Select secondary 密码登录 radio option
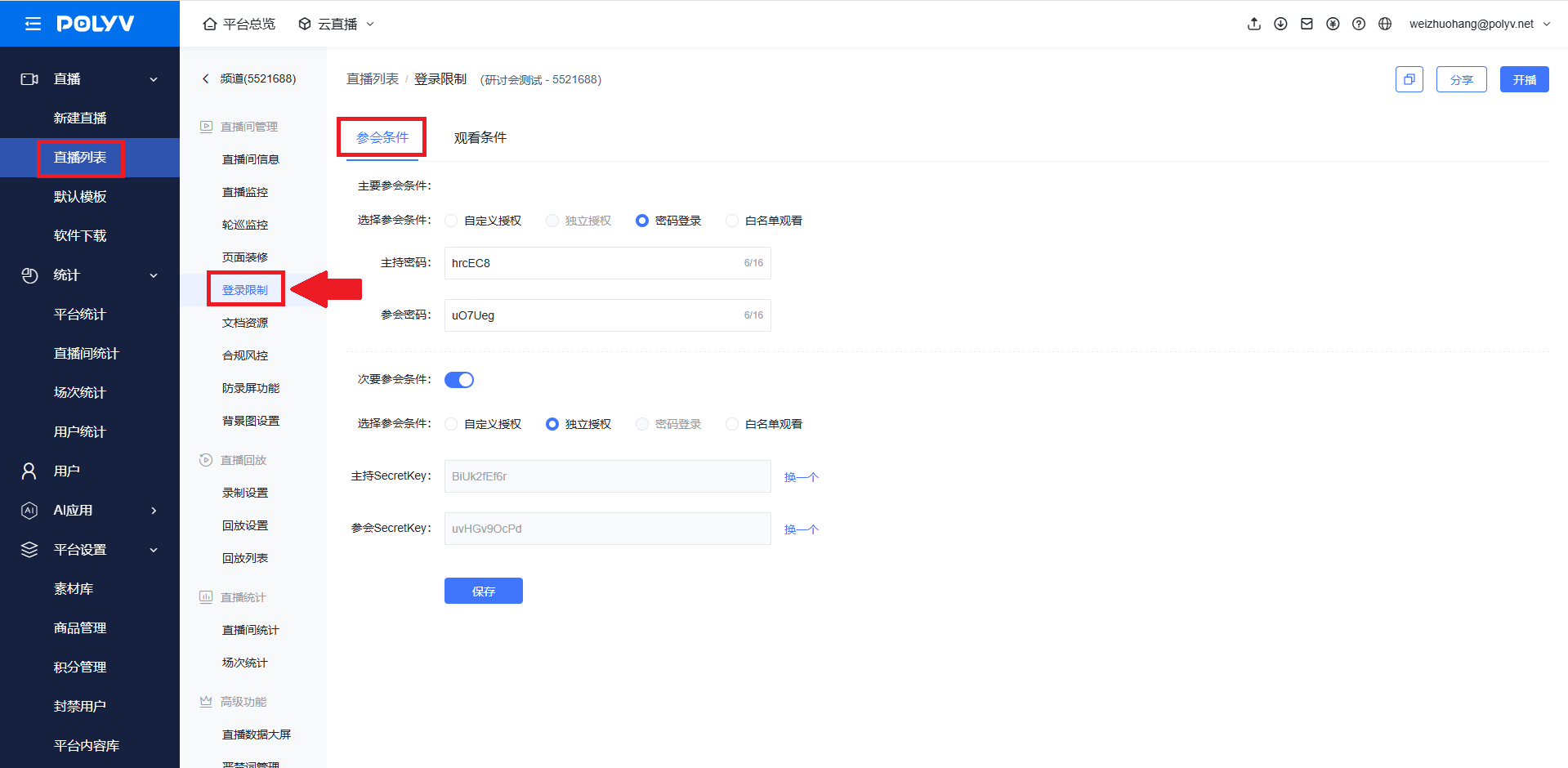 [642, 424]
